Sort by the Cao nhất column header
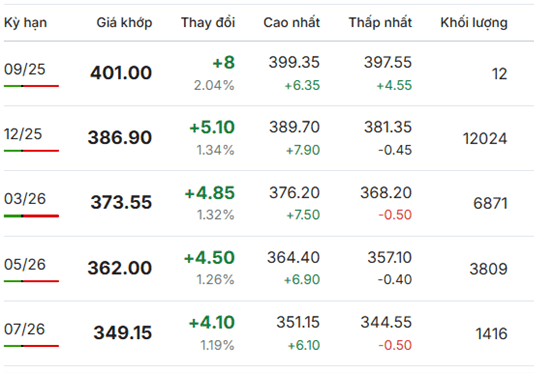Image resolution: width=534 pixels, height=373 pixels. pyautogui.click(x=292, y=22)
